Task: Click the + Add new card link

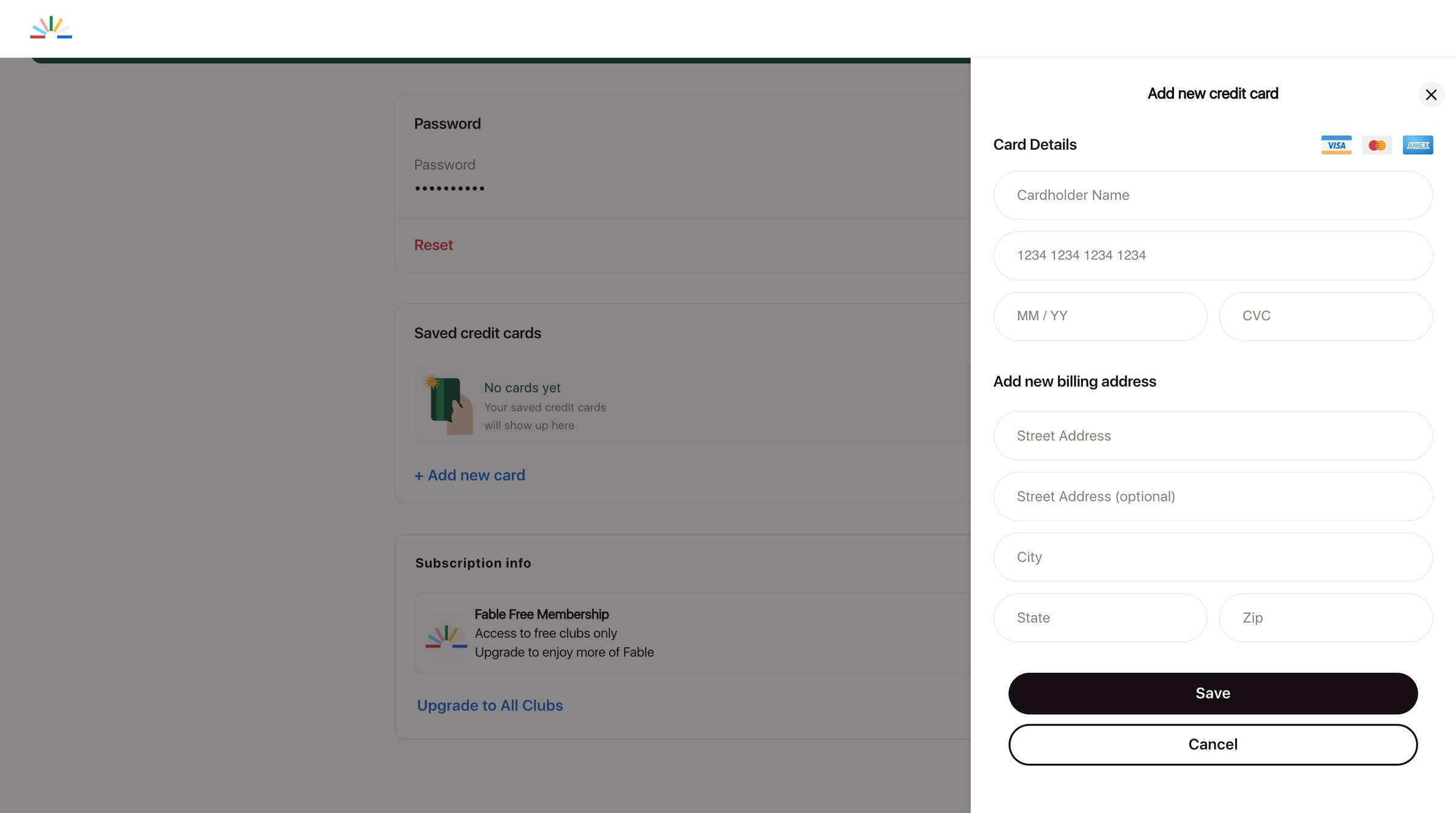Action: click(470, 475)
